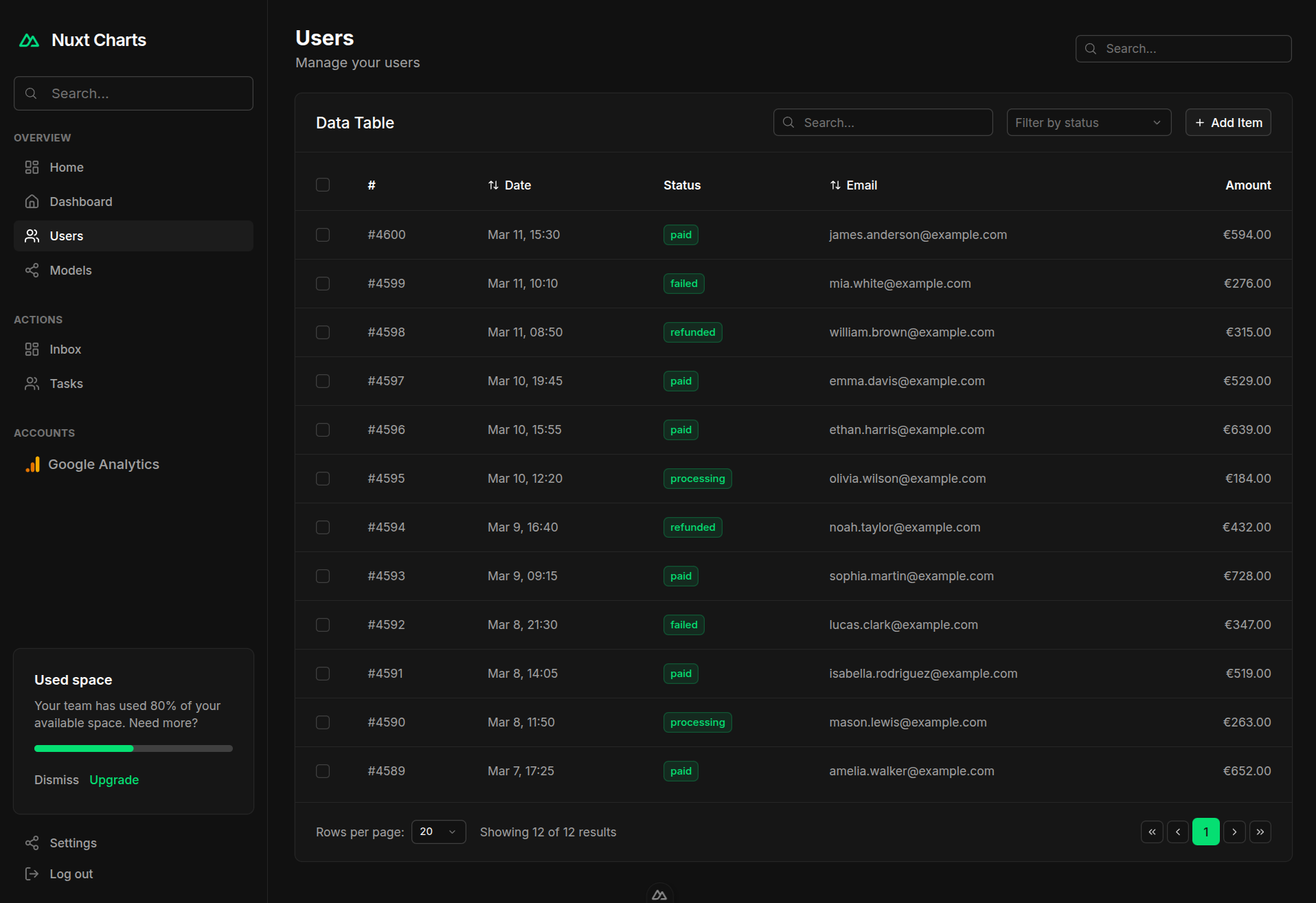Click email isabella.rodriguez@example.com
Screen dimensions: 1316x903
(x=923, y=674)
